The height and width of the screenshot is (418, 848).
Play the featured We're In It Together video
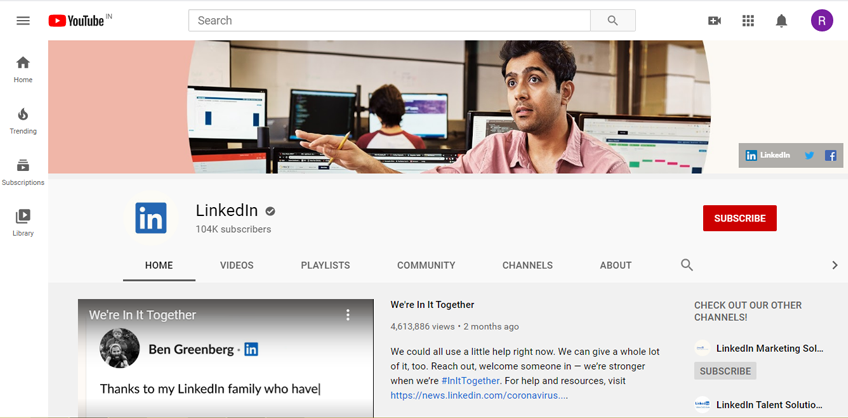(226, 358)
